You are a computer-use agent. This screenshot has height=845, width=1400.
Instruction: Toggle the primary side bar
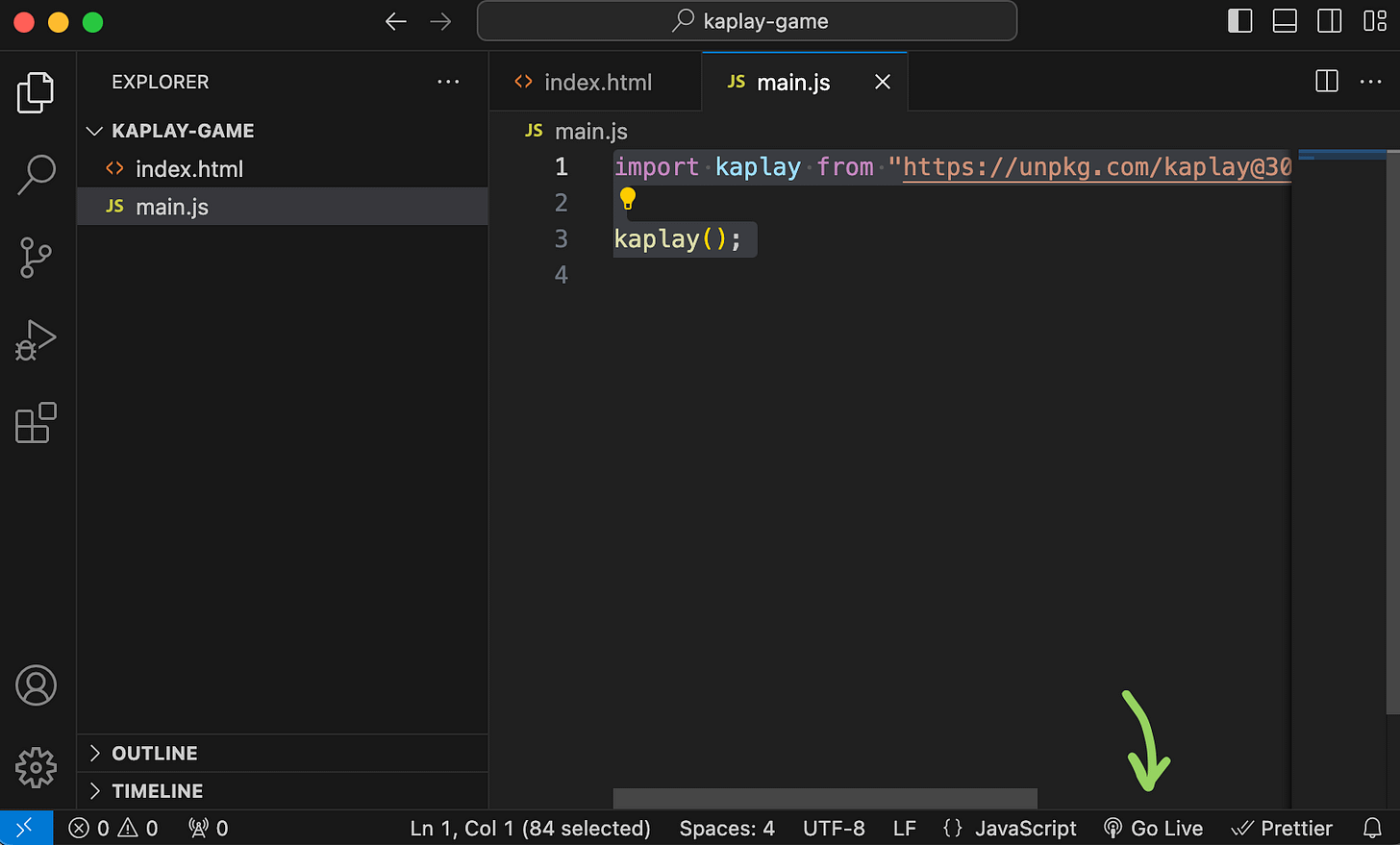pos(1240,21)
